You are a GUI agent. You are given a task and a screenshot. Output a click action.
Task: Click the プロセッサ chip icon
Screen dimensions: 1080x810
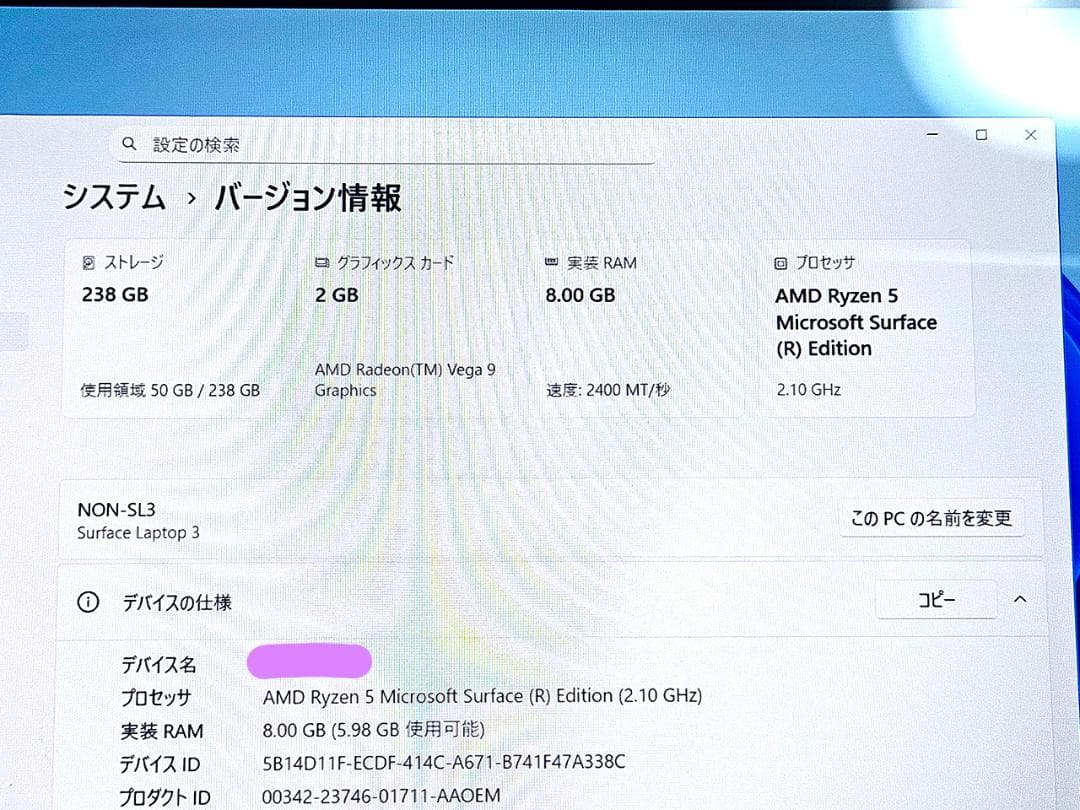pyautogui.click(x=780, y=263)
